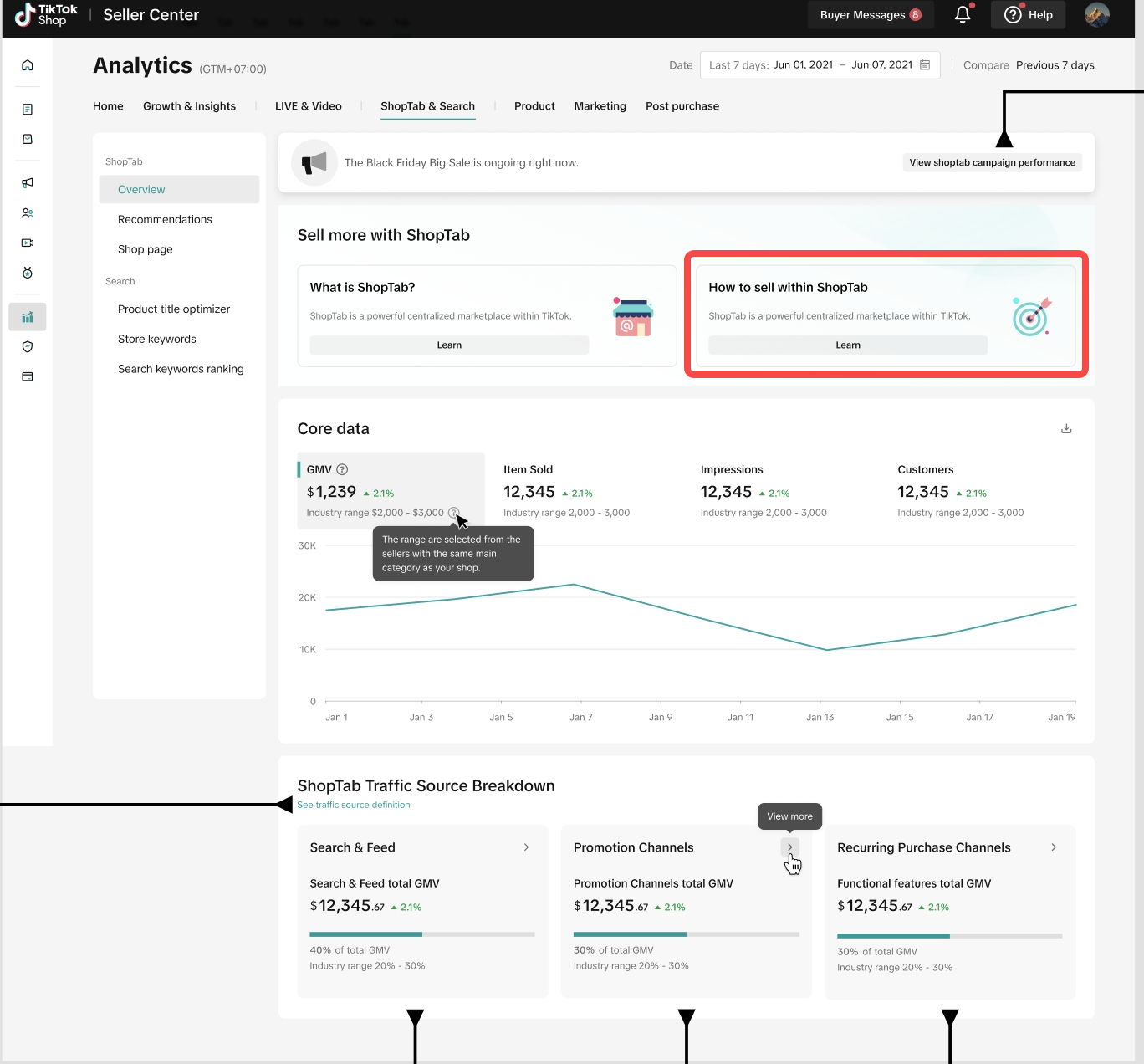Select Overview in the ShopTab menu
The height and width of the screenshot is (1064, 1144).
[179, 189]
